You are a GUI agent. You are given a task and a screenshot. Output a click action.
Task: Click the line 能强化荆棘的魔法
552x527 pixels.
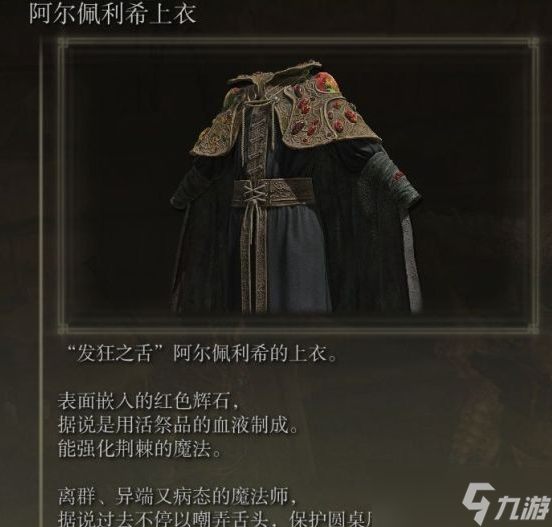coord(139,448)
